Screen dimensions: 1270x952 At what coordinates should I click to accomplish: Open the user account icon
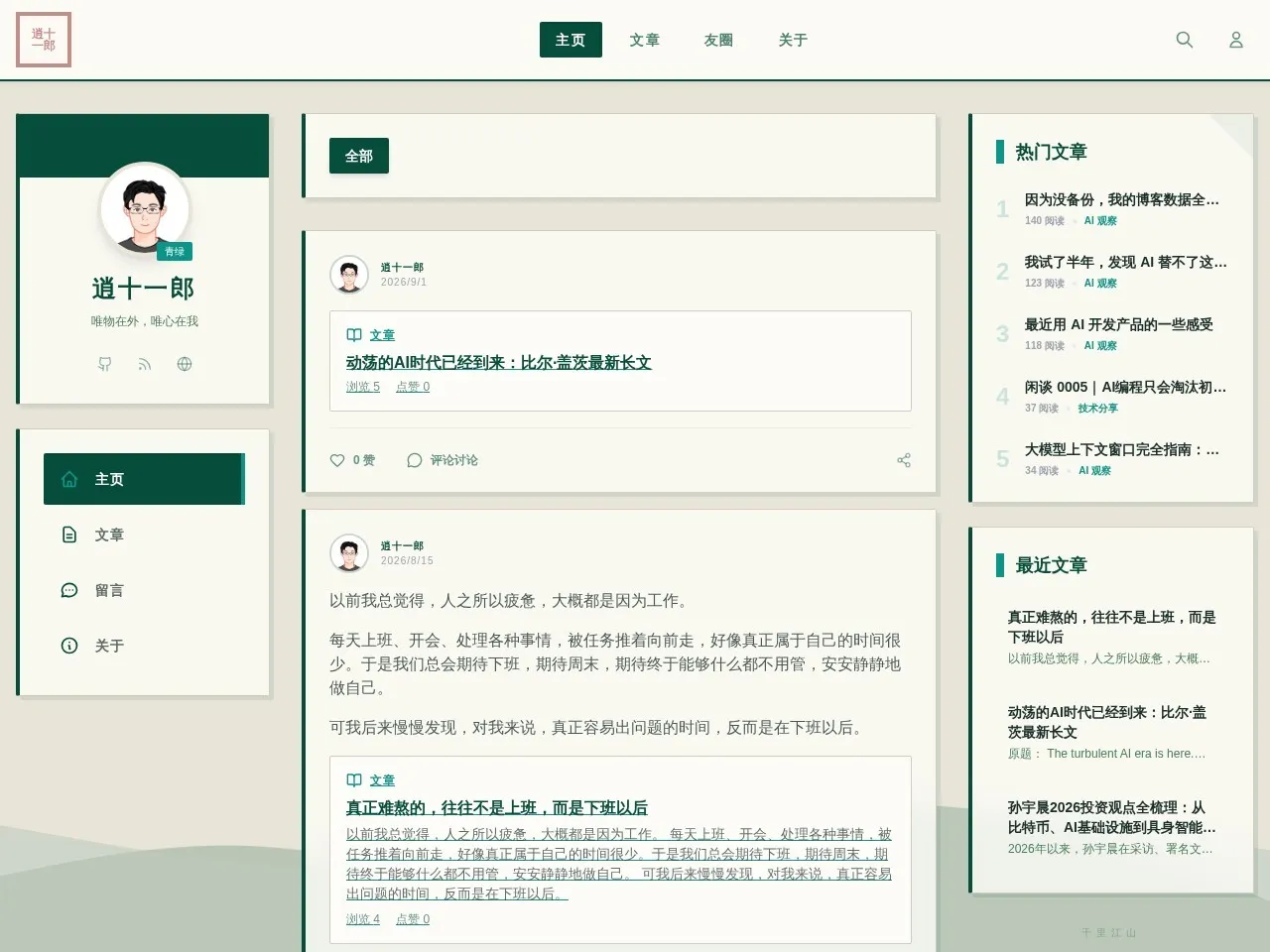click(x=1236, y=40)
